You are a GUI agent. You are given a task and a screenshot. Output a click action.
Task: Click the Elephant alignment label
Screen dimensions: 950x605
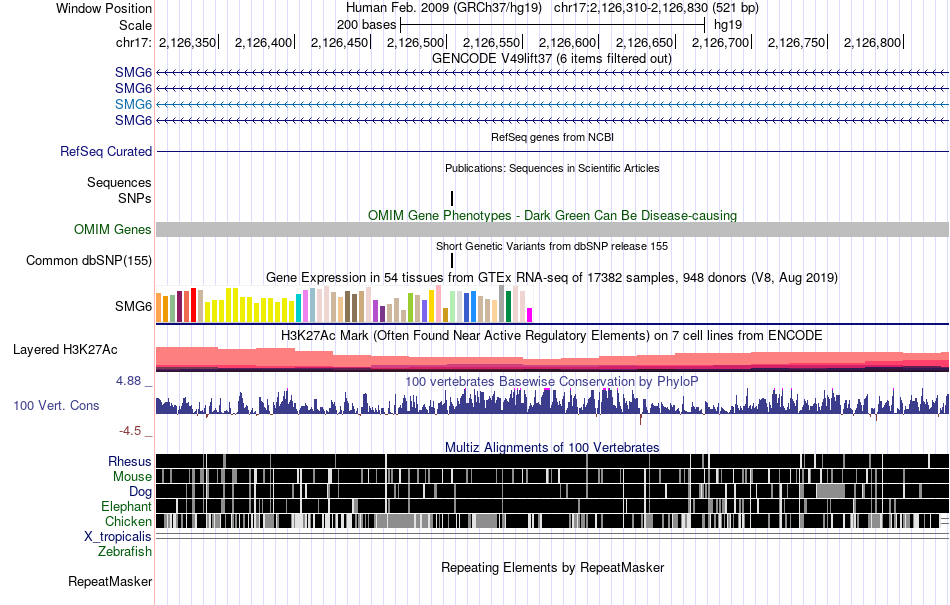[x=126, y=506]
